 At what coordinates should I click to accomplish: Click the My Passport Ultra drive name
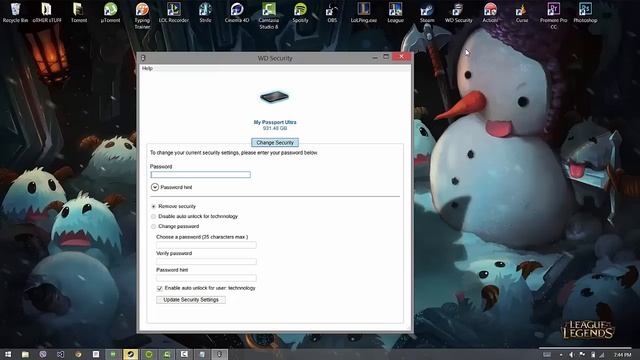click(275, 122)
